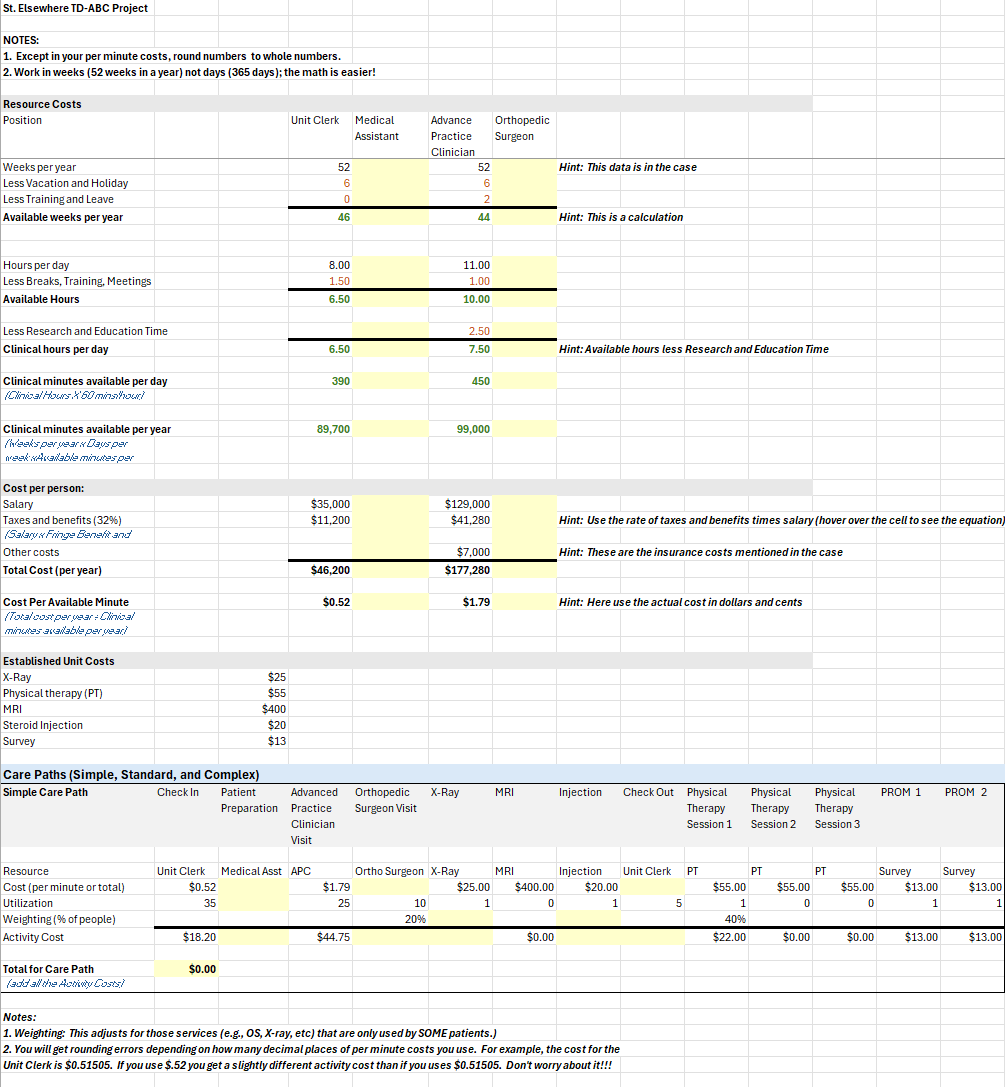
Task: Select clinician visit utilization value 25
Action: [x=320, y=903]
